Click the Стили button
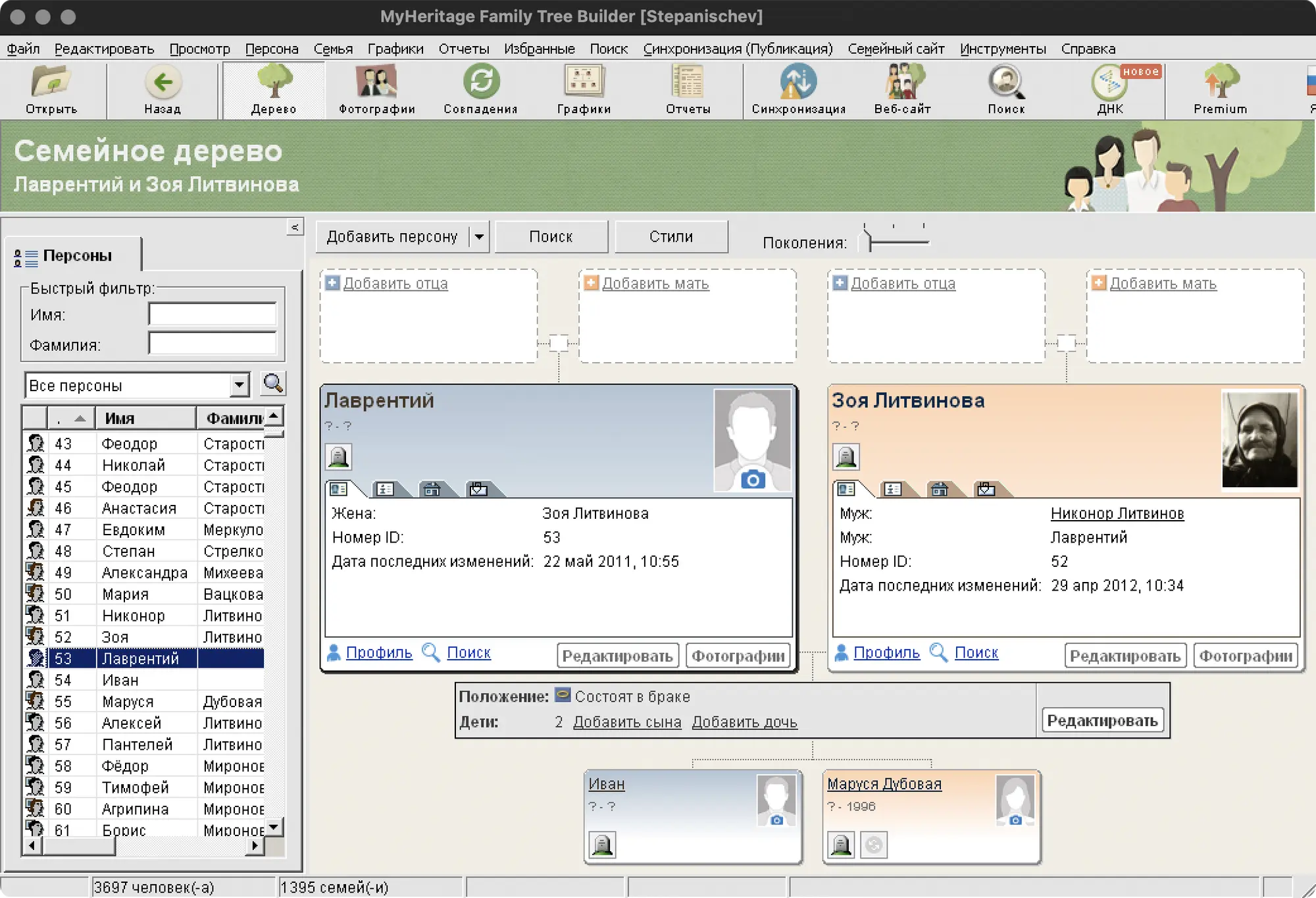 671,236
